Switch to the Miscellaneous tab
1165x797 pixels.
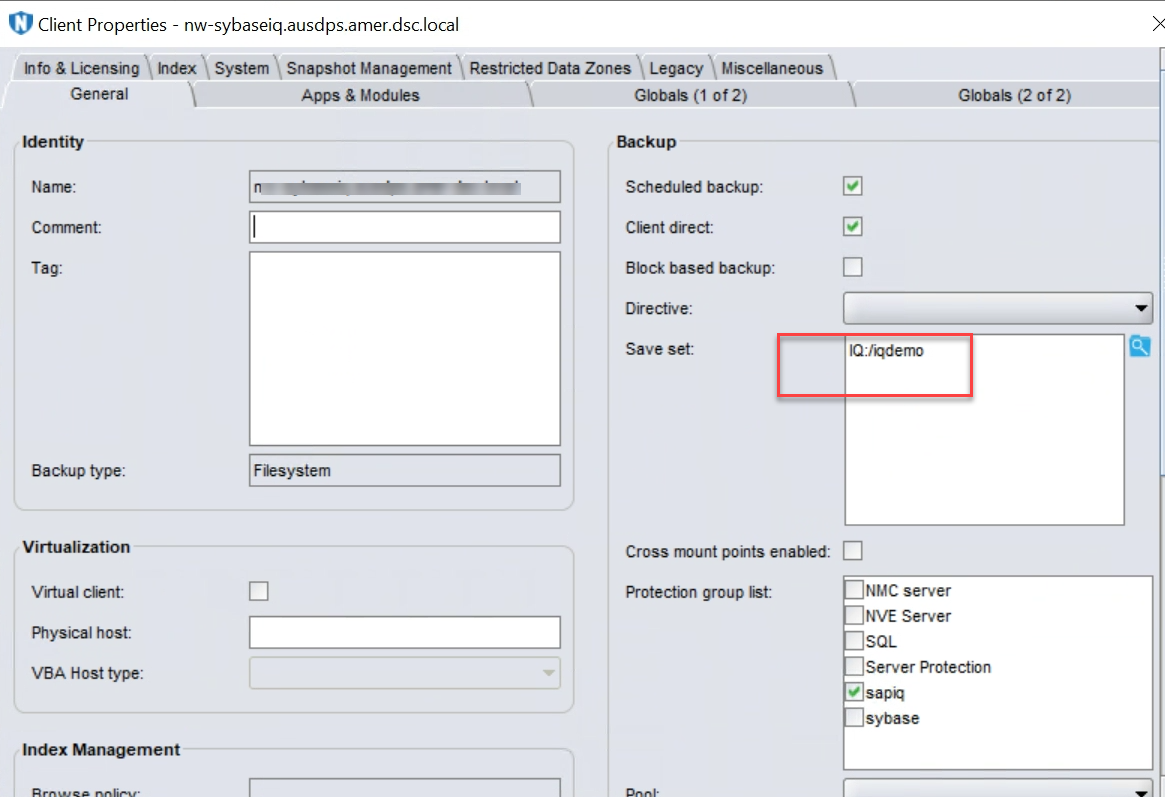point(772,67)
